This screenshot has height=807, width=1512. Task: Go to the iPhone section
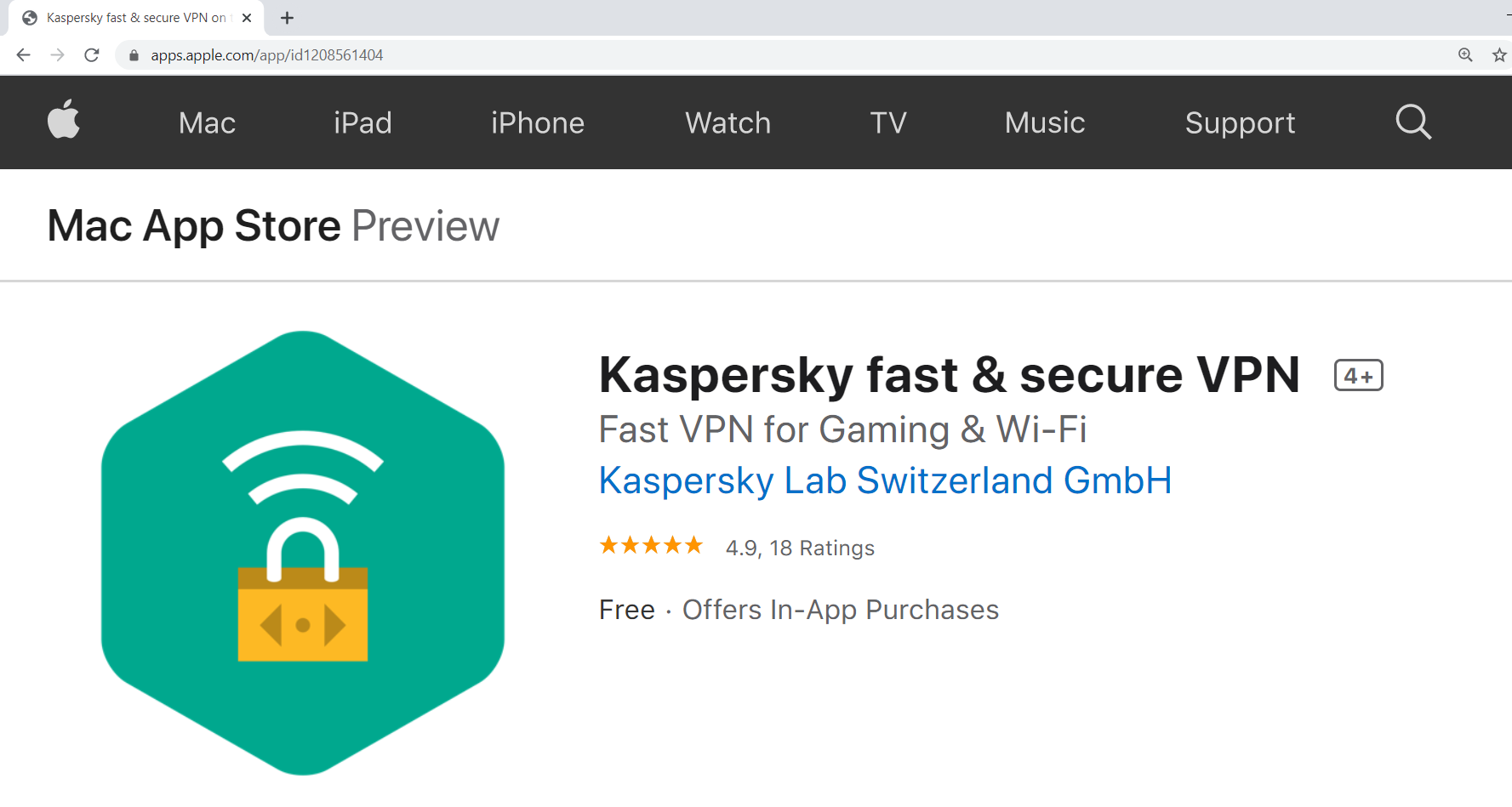537,123
